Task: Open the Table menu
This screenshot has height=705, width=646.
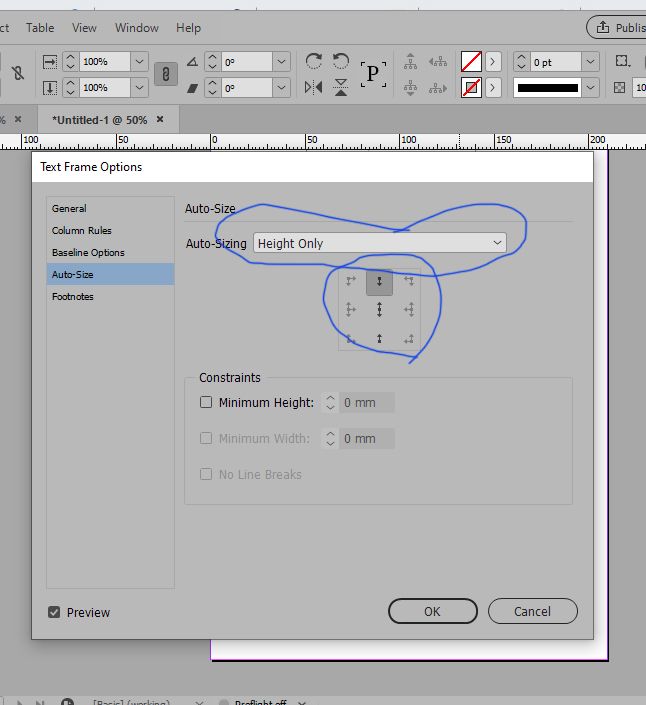Action: click(40, 28)
